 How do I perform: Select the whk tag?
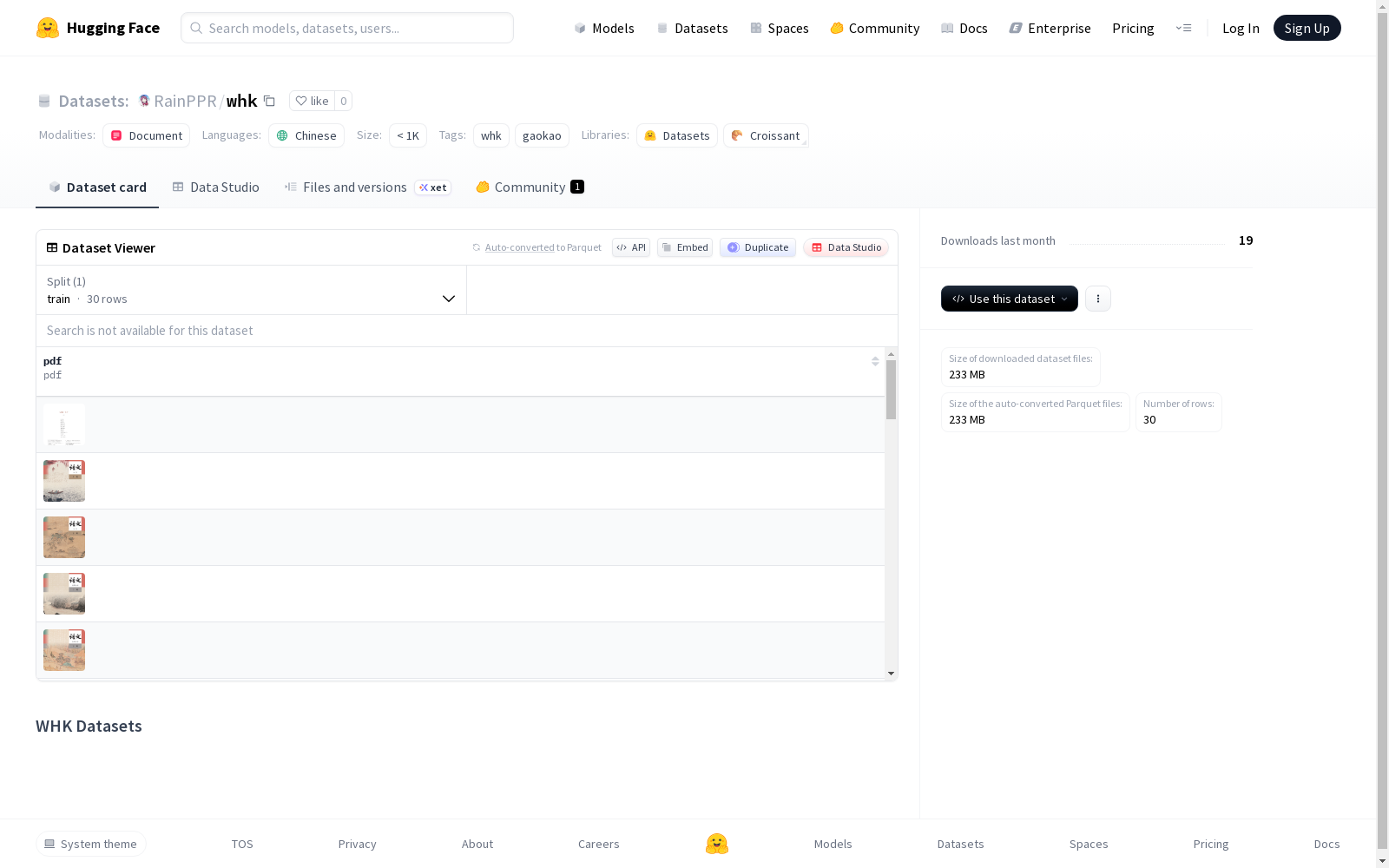coord(491,135)
